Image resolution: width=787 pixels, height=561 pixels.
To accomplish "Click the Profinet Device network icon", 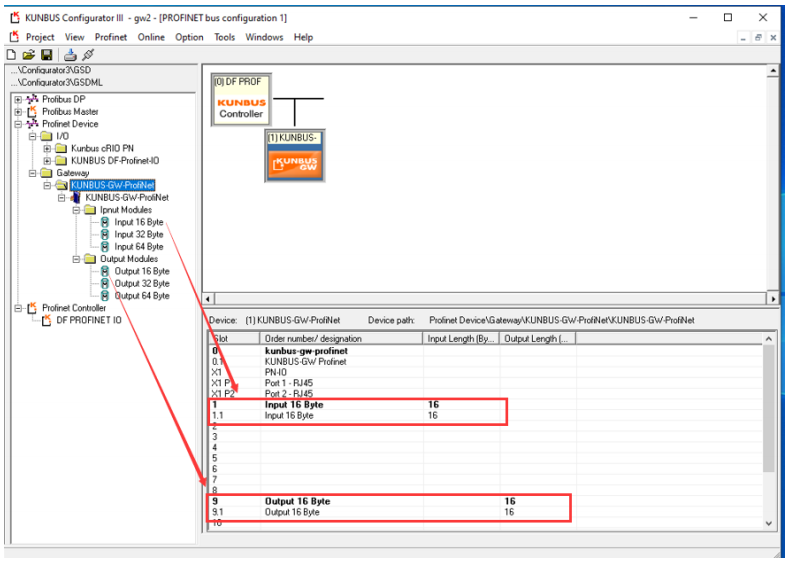I will click(32, 124).
